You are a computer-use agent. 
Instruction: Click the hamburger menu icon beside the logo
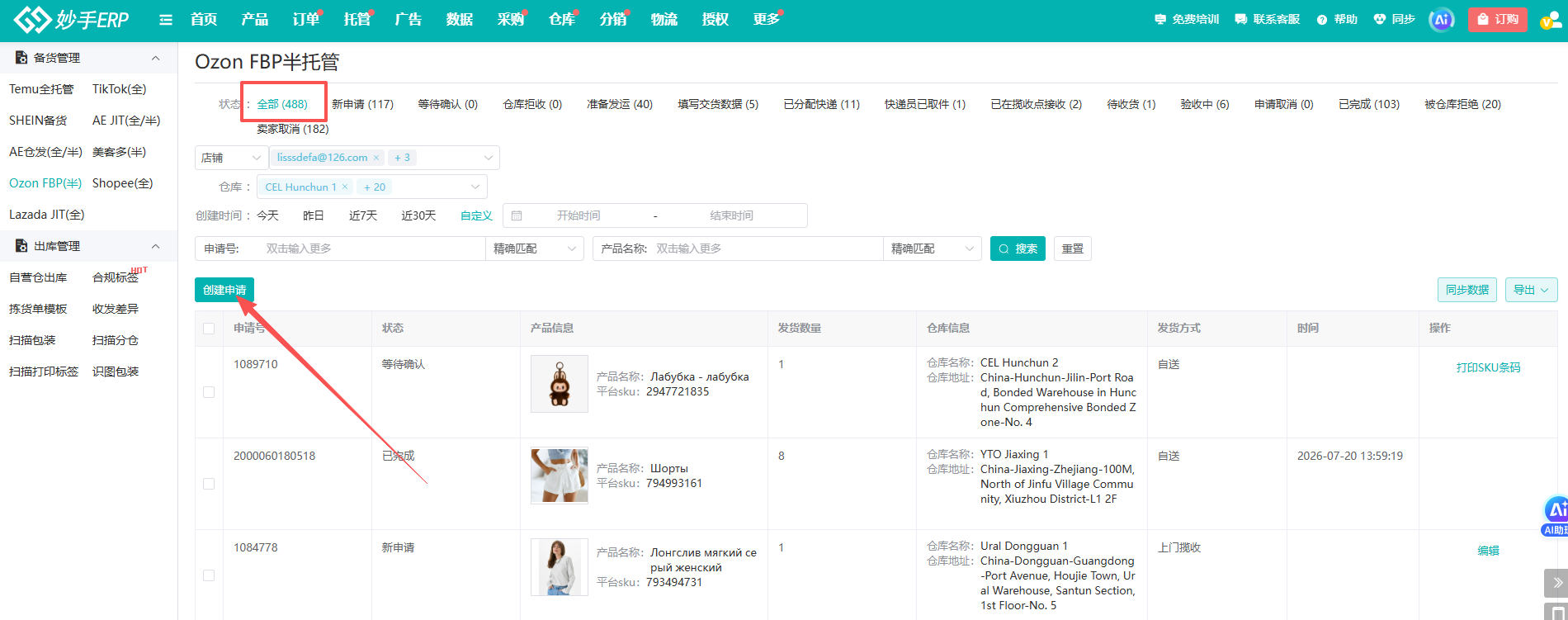click(x=166, y=20)
